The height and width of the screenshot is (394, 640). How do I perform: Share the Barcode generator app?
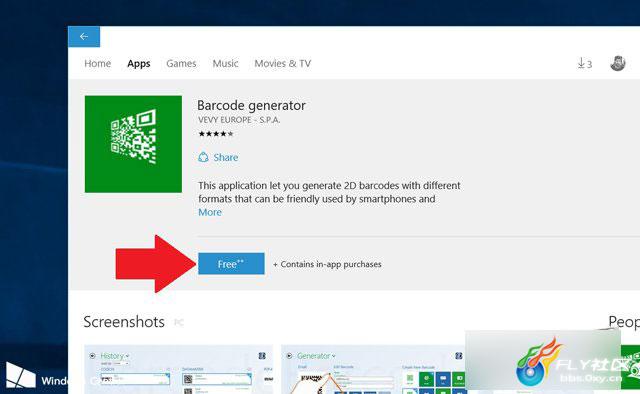(218, 157)
